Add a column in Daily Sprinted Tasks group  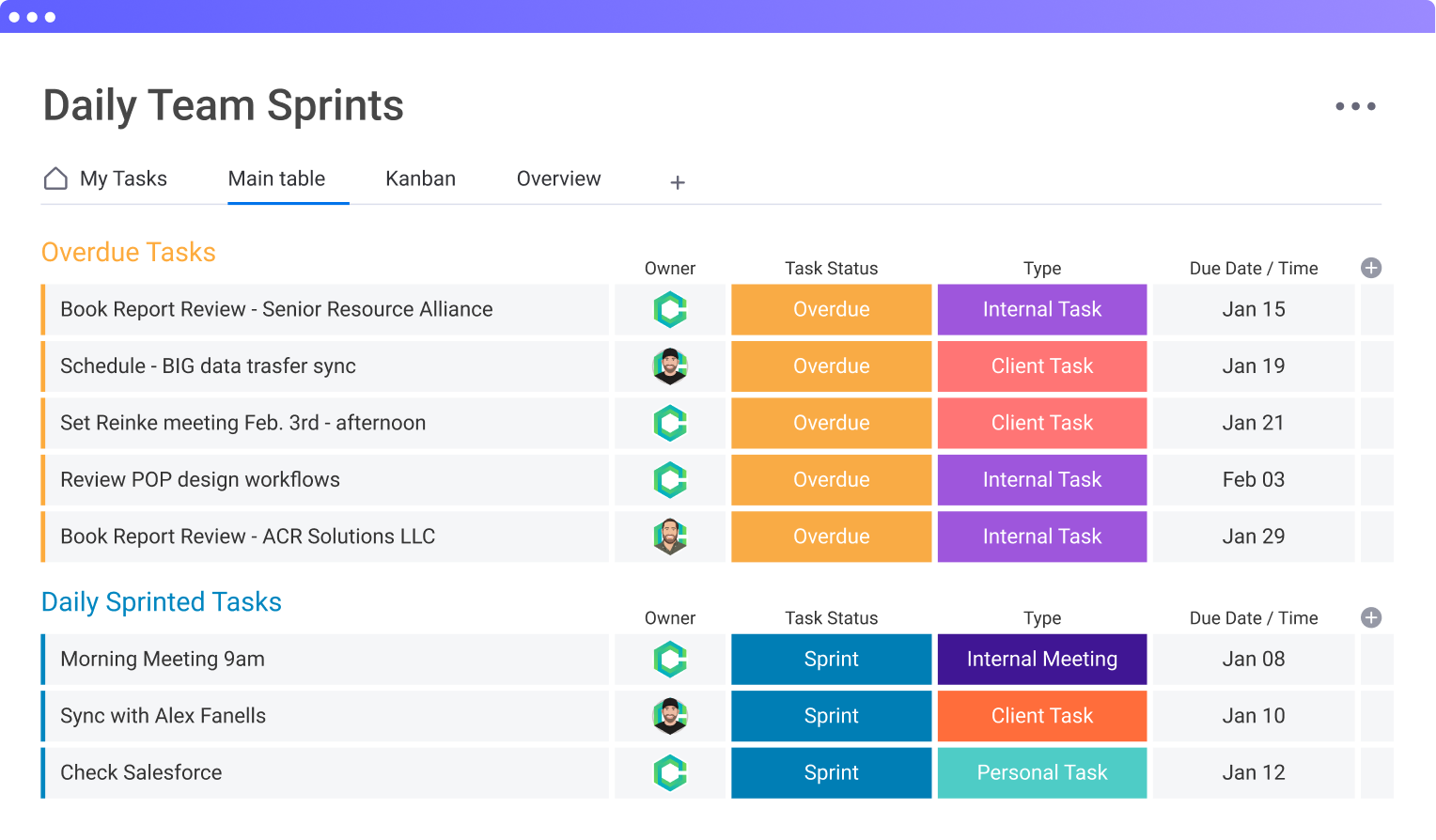click(x=1370, y=617)
